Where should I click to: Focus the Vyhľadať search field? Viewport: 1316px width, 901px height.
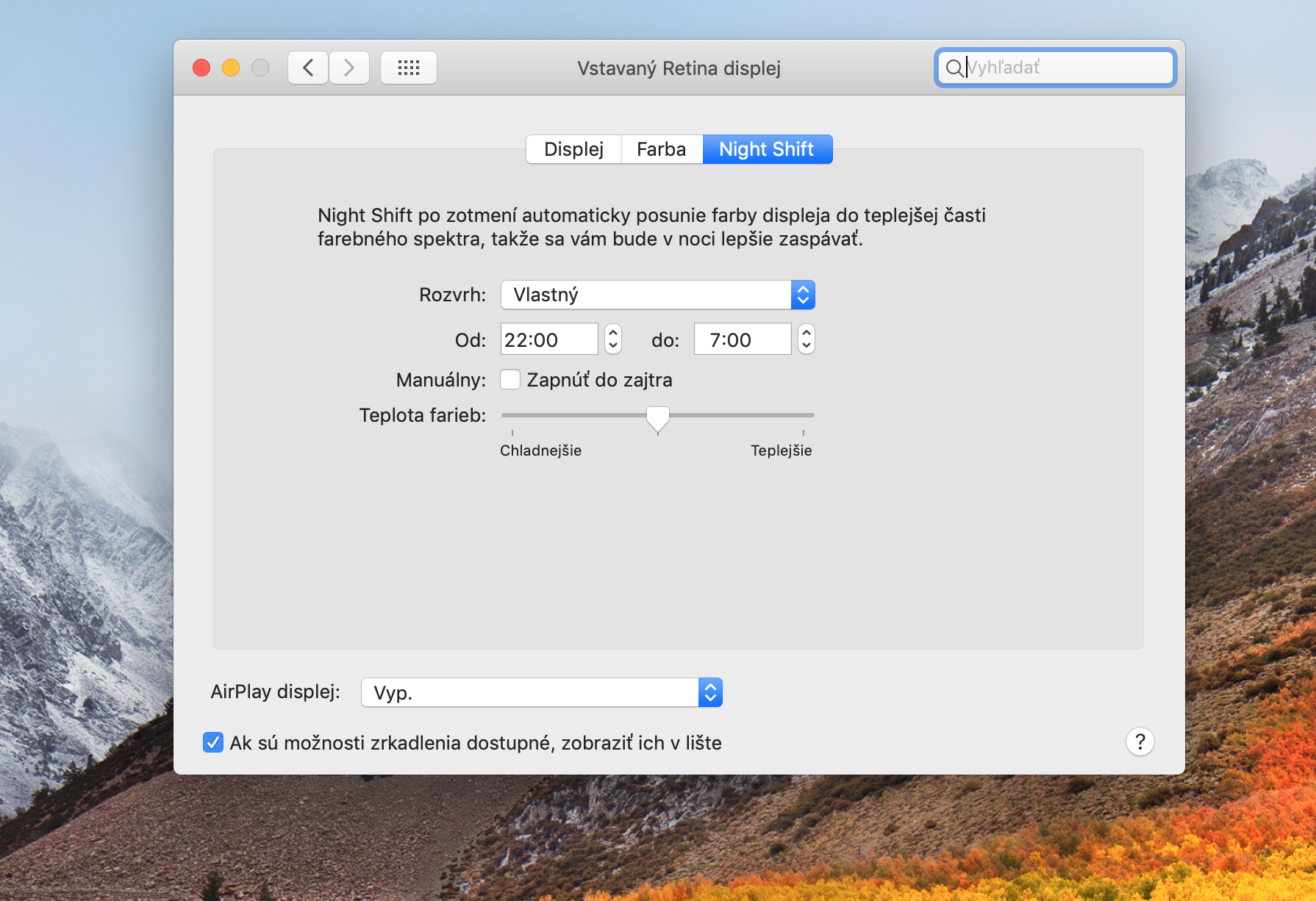[1056, 68]
